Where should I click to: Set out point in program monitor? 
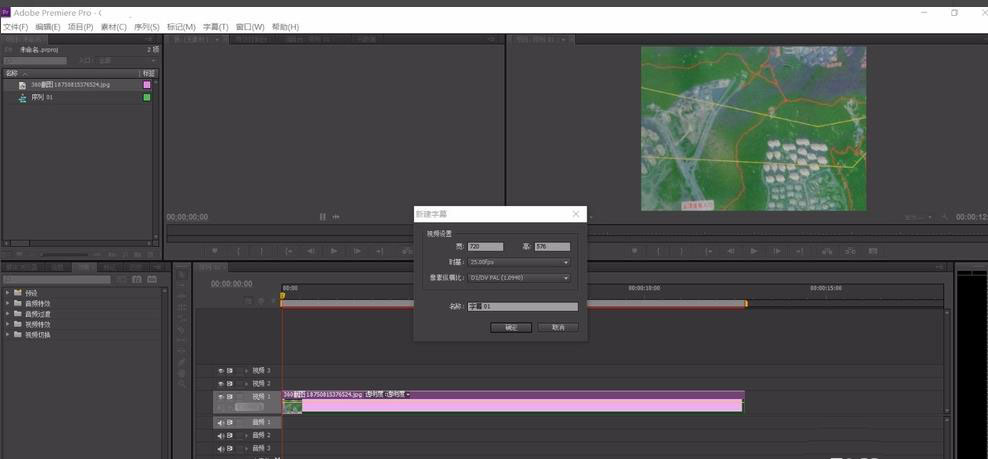point(681,251)
